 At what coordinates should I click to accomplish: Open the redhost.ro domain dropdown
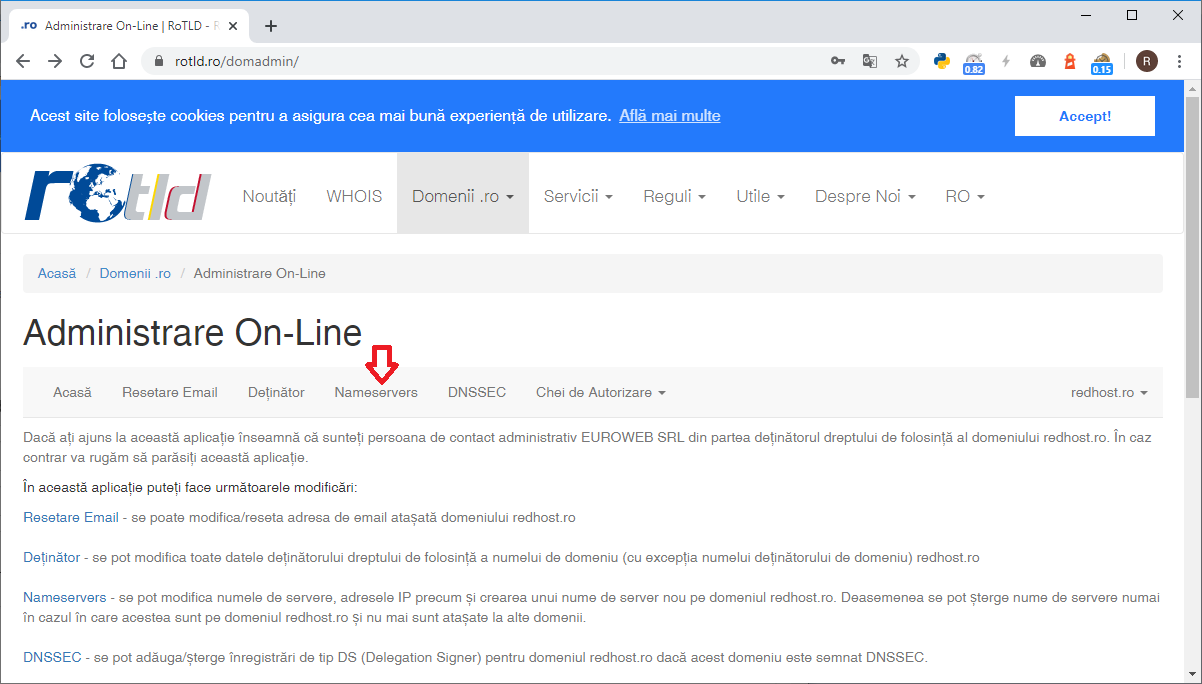(1108, 392)
